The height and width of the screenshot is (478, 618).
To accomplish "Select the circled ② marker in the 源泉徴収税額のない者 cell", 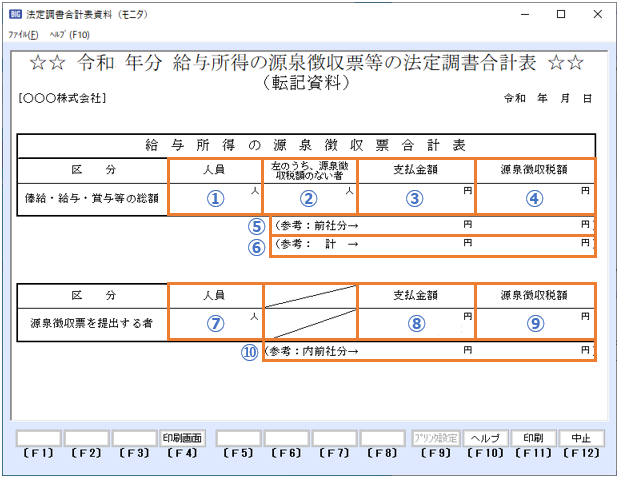I will (309, 198).
